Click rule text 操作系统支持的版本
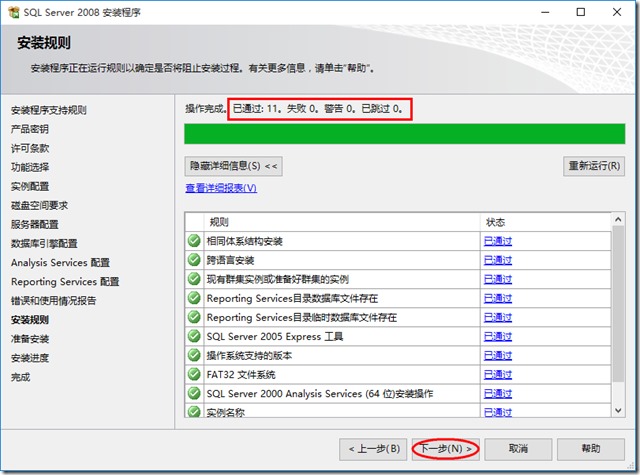Viewport: 640px width, 475px height. click(249, 355)
